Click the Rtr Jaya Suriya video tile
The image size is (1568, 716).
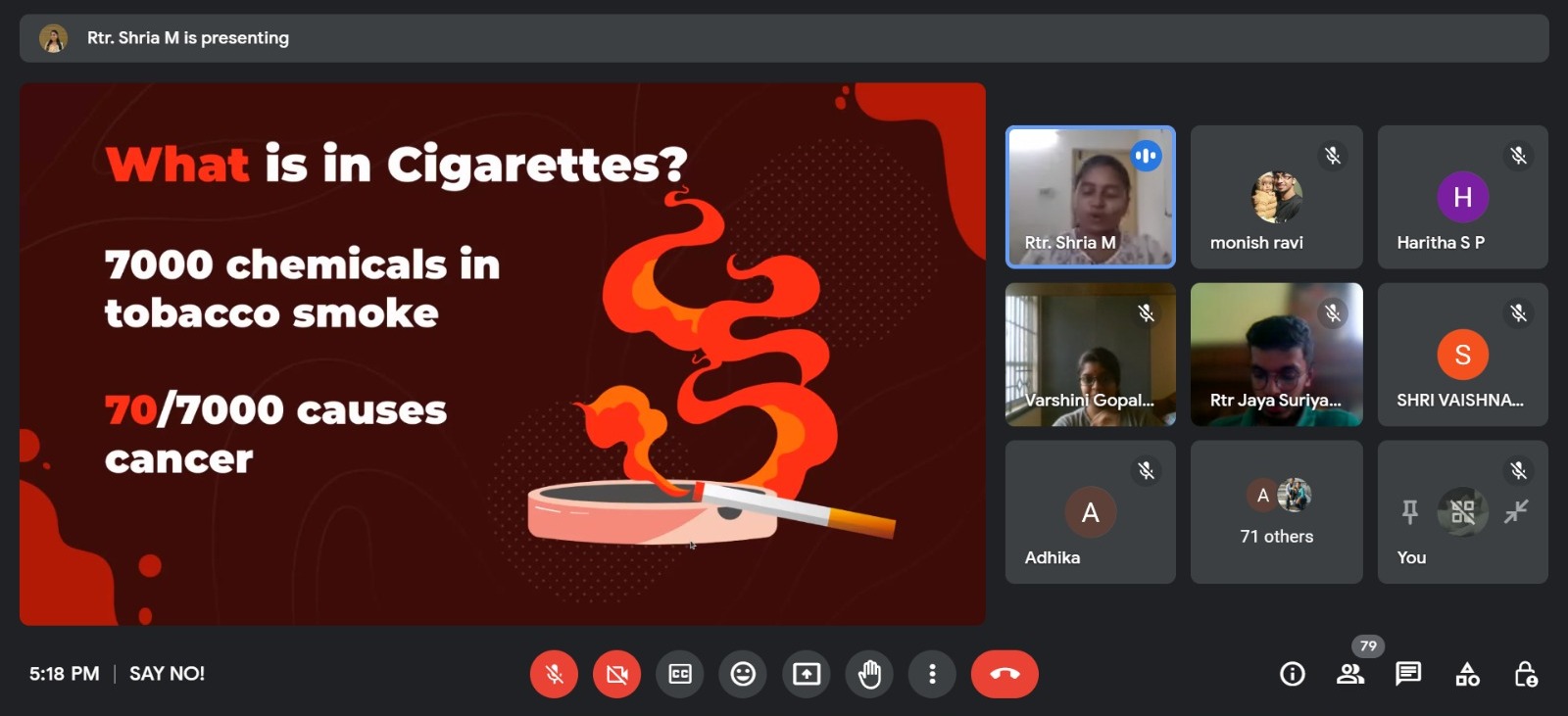[1276, 355]
